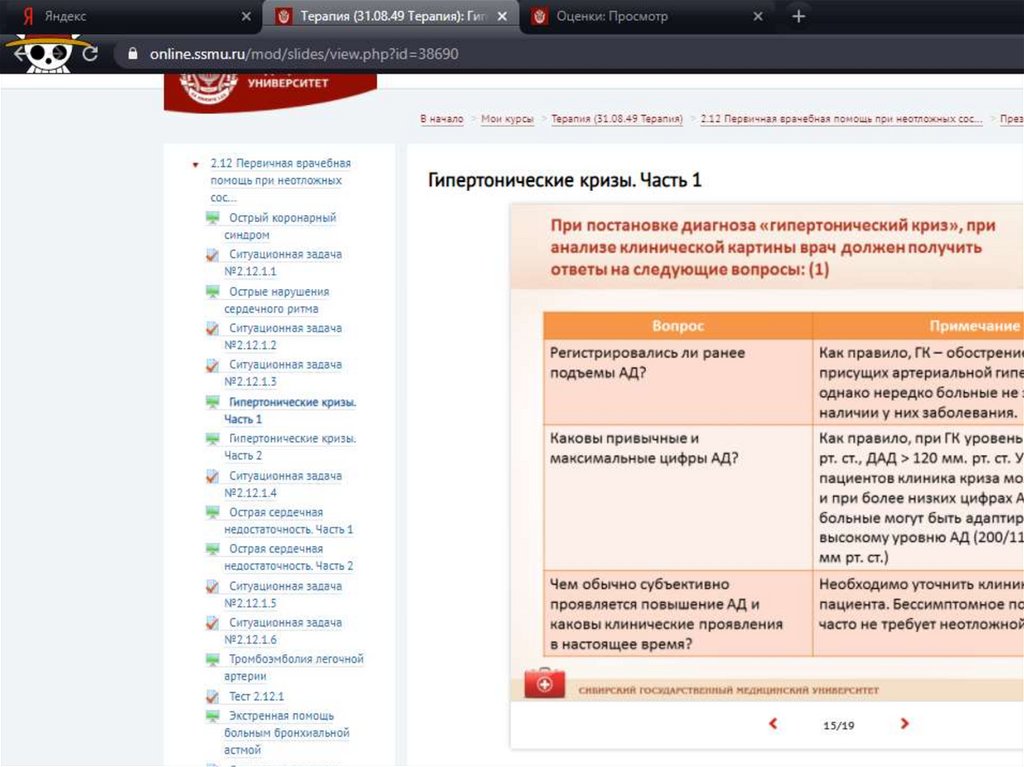The image size is (1024, 767).
Task: Click the page heading Гипертонические кризы. Часть 1
Action: [564, 180]
